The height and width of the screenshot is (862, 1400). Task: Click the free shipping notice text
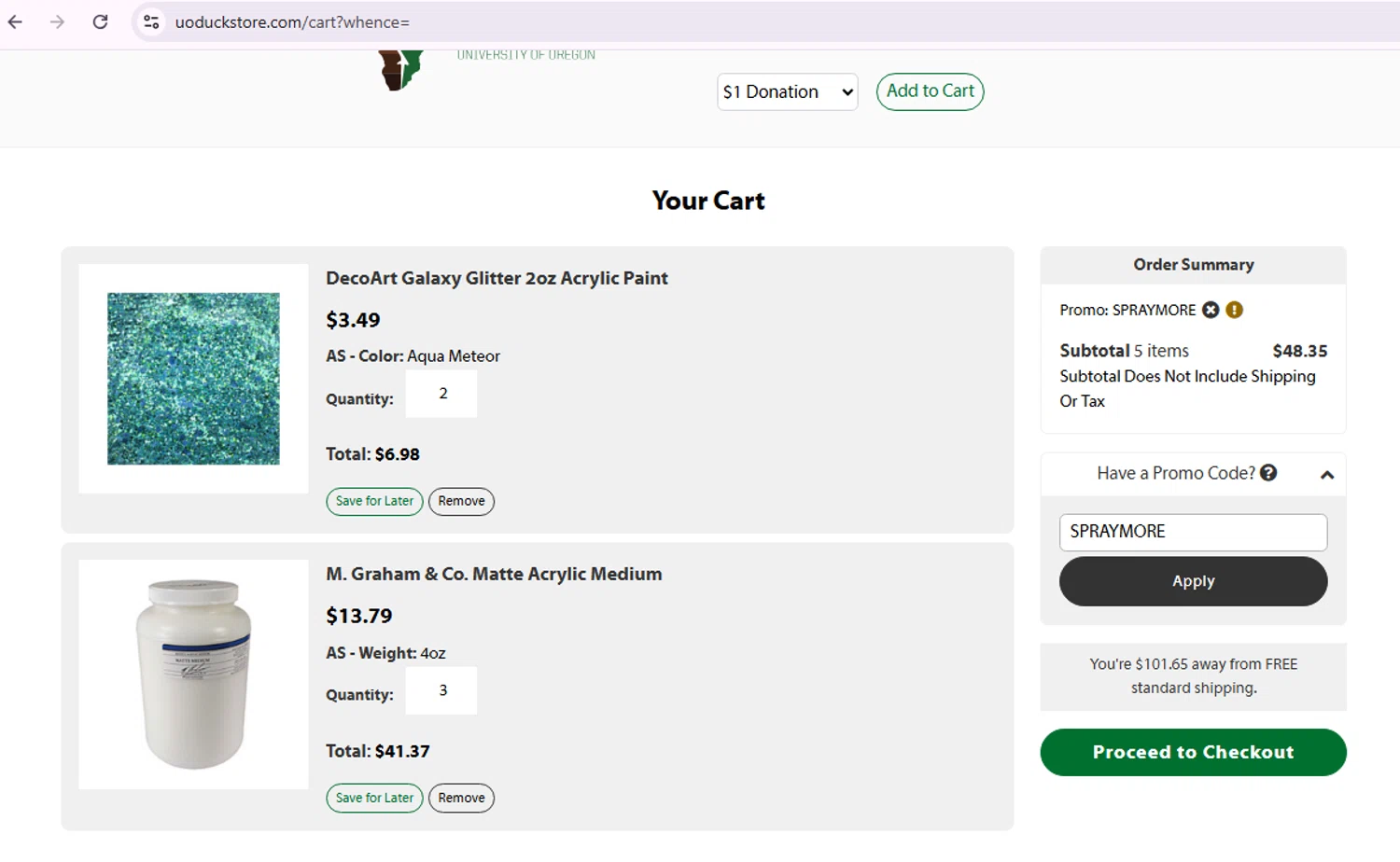coord(1193,676)
